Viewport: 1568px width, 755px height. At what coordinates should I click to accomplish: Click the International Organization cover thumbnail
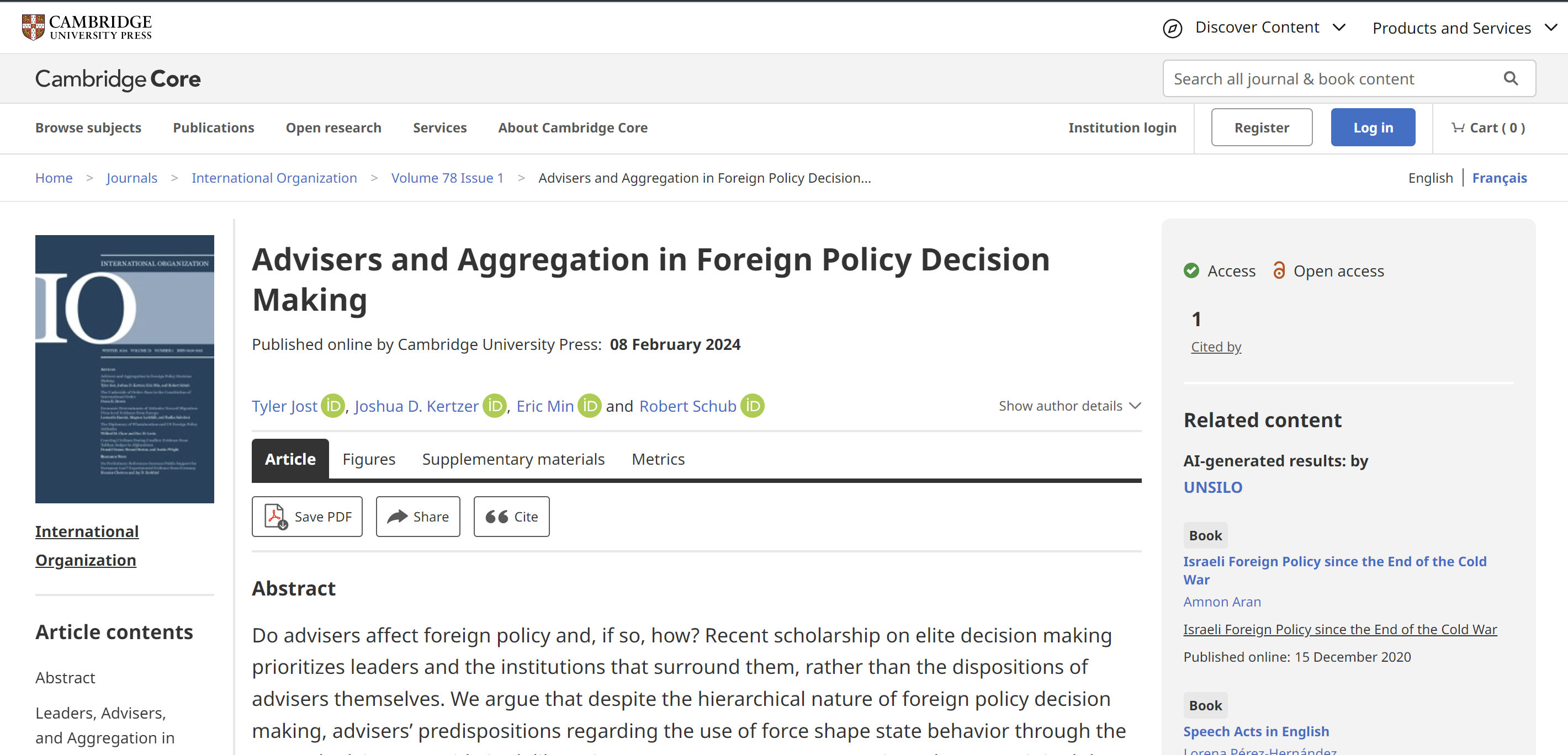(x=125, y=369)
